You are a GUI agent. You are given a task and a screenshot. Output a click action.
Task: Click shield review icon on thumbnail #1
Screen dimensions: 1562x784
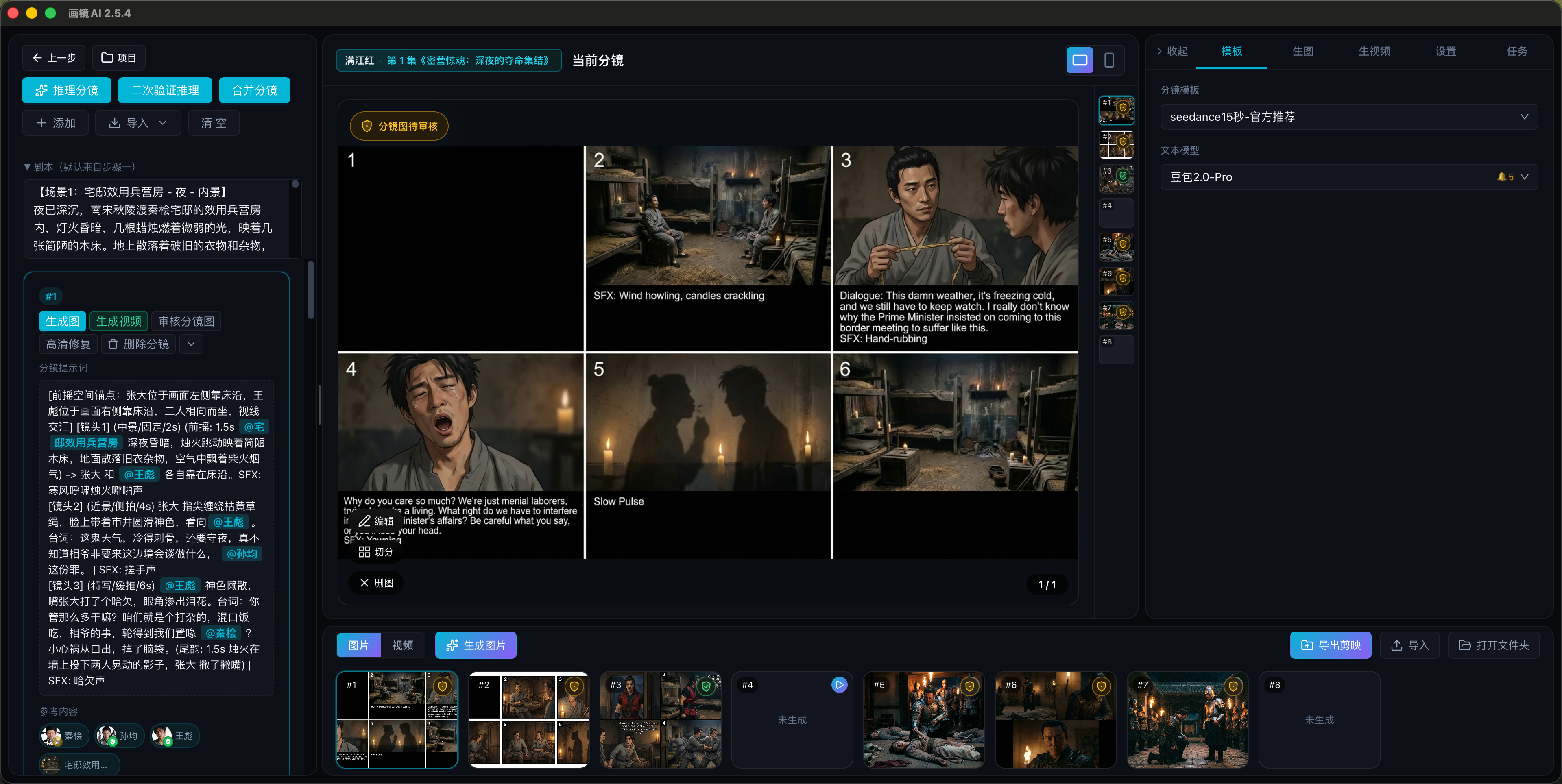(x=442, y=686)
